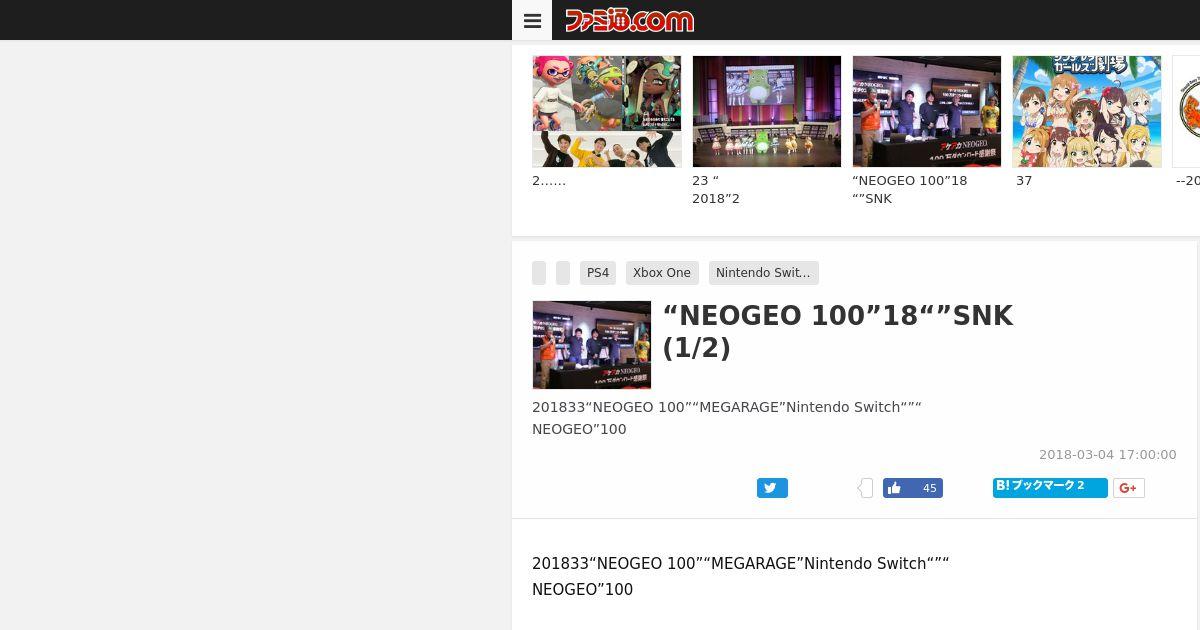
Task: Click the like counter balloon beside thumbs-up
Action: pyautogui.click(x=865, y=488)
